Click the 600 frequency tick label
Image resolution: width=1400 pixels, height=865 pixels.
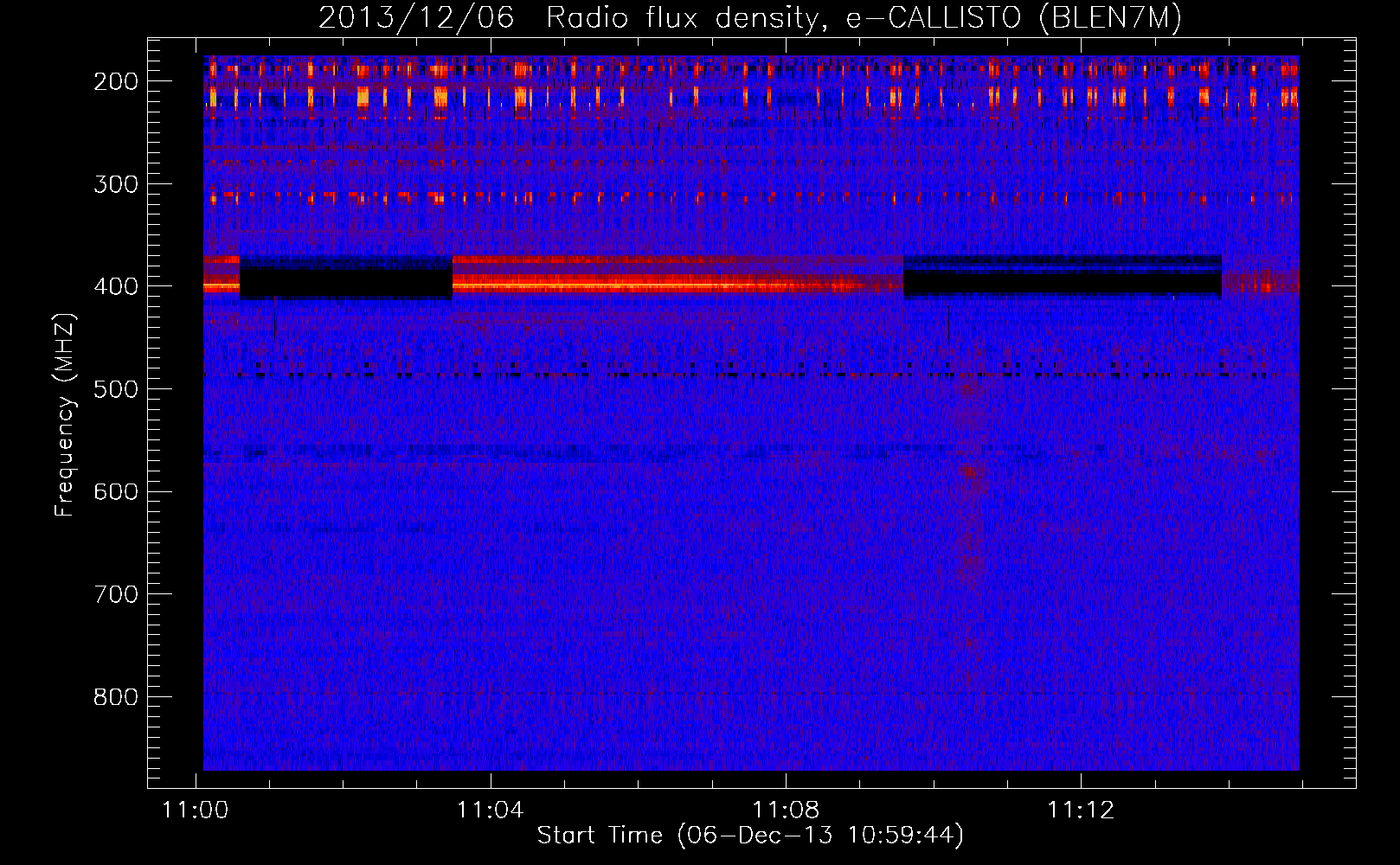115,492
